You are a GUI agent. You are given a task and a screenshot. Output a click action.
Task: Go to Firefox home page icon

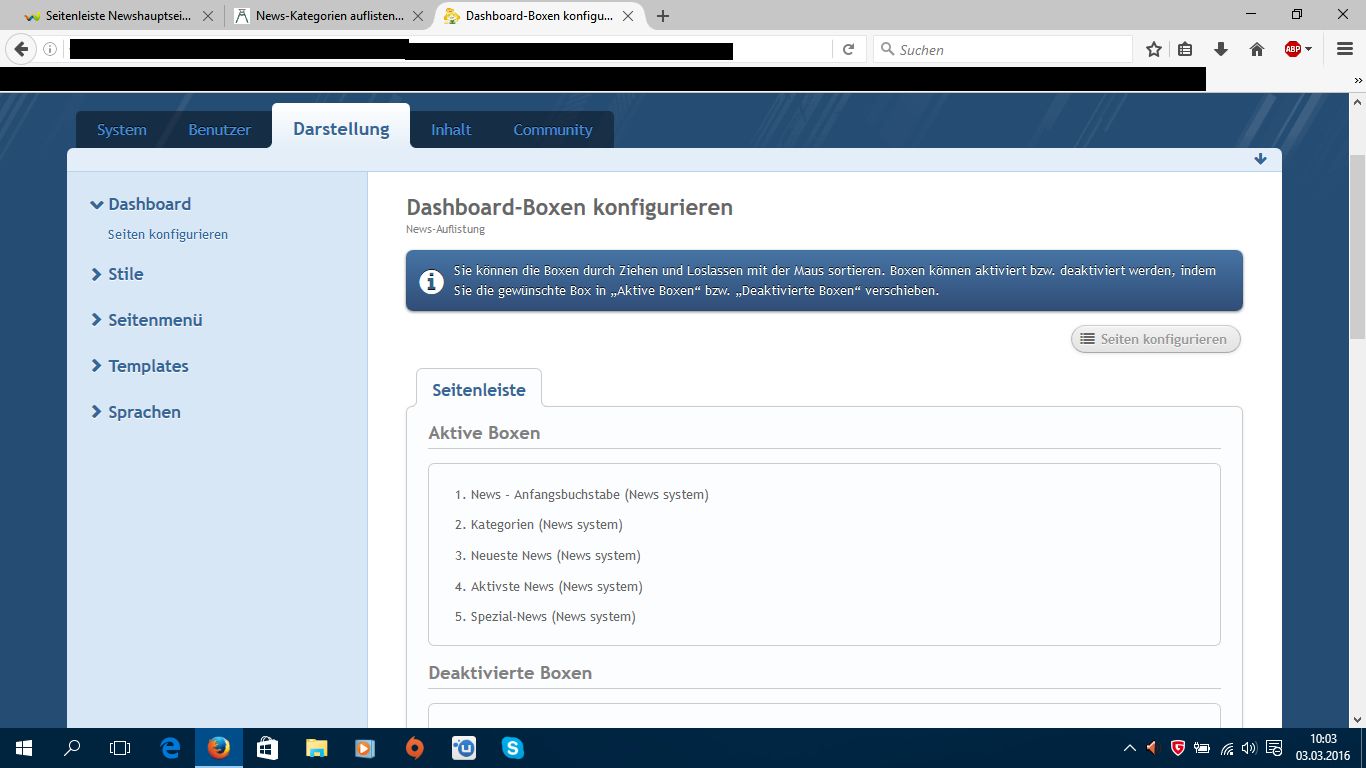(1257, 49)
